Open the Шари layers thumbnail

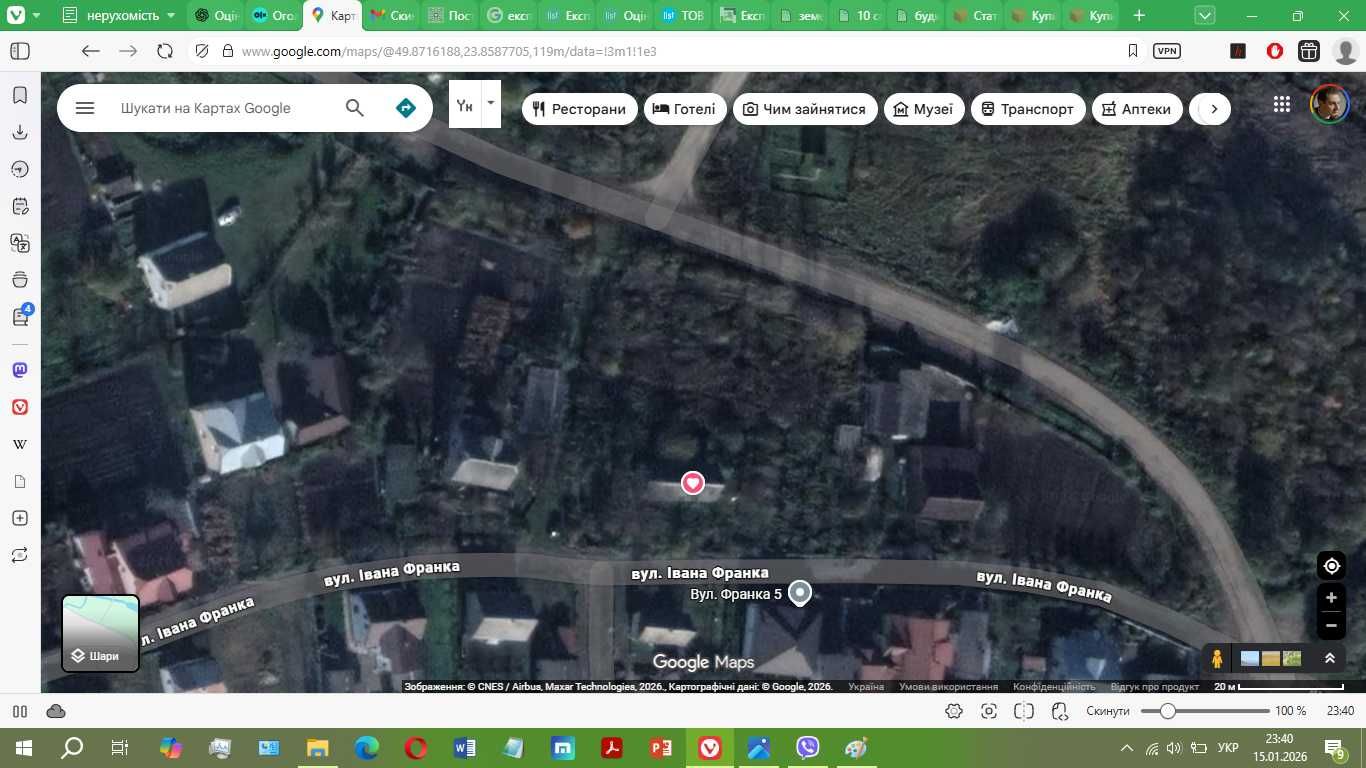pyautogui.click(x=101, y=633)
